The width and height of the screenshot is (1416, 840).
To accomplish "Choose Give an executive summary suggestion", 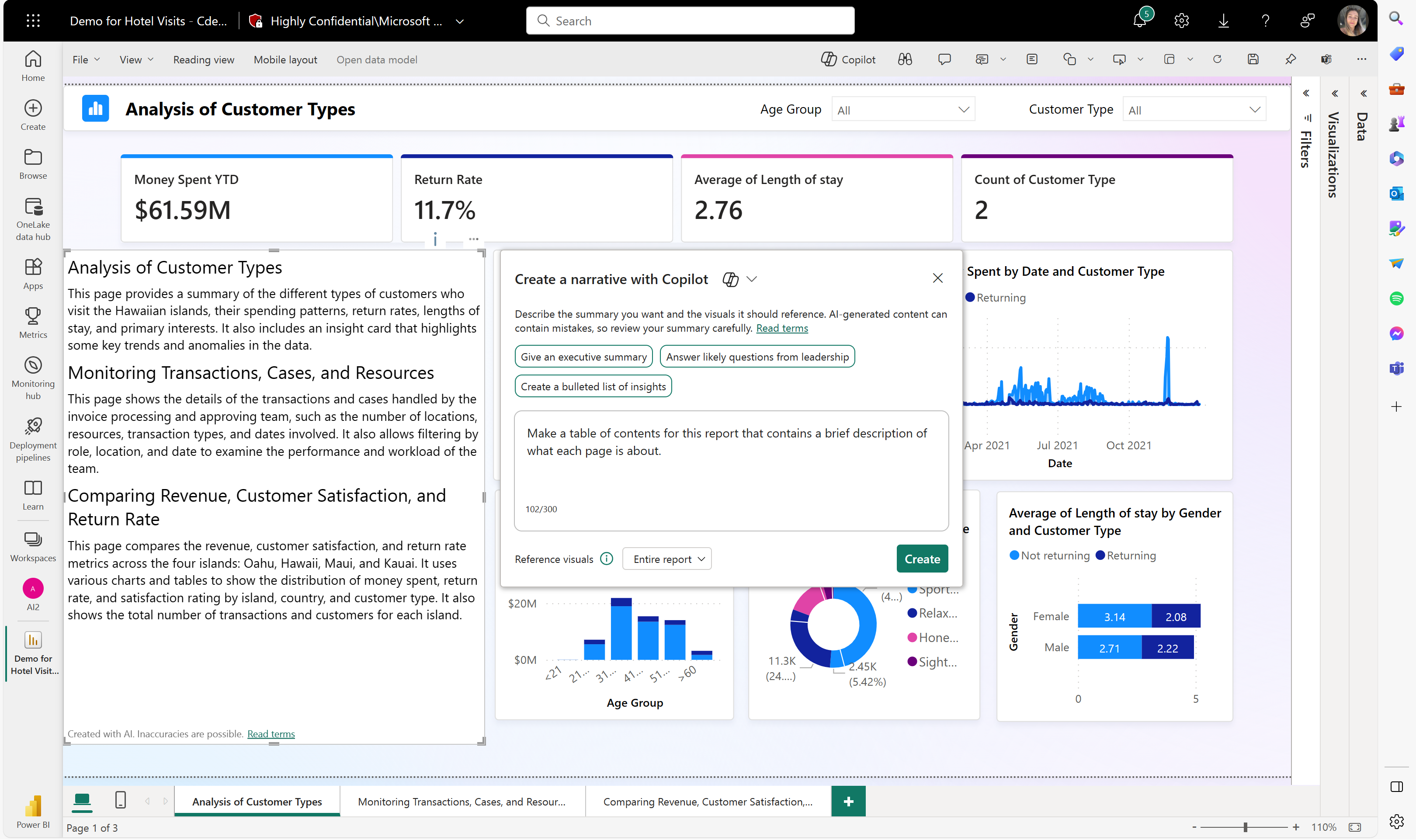I will (583, 357).
